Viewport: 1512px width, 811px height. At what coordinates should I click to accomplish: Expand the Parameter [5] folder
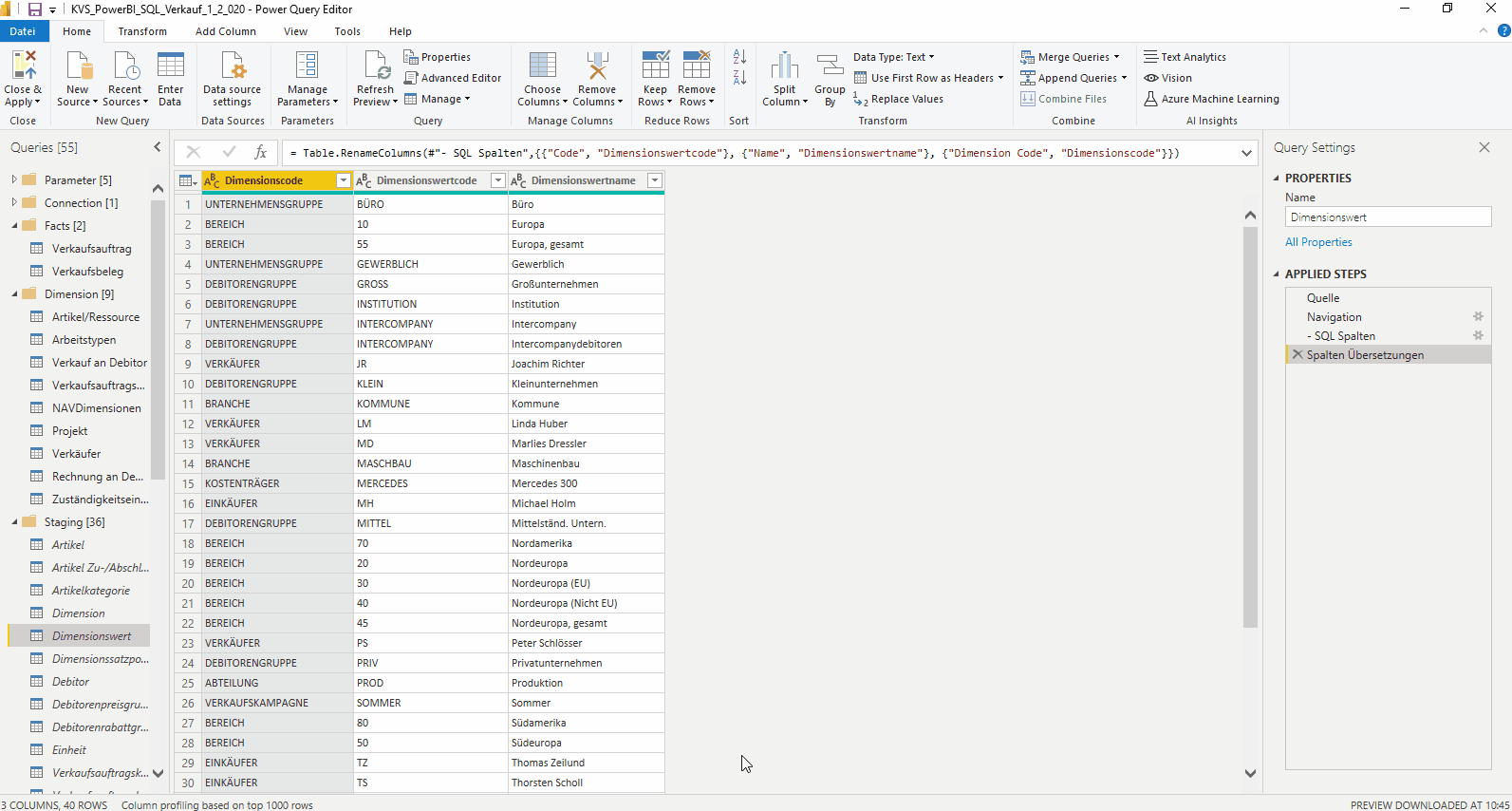(x=13, y=179)
